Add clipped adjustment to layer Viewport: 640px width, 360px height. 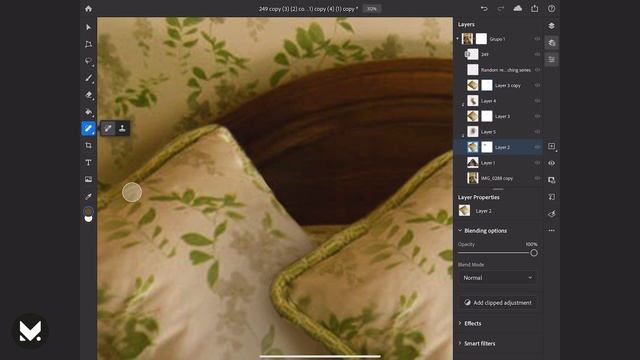(x=498, y=302)
